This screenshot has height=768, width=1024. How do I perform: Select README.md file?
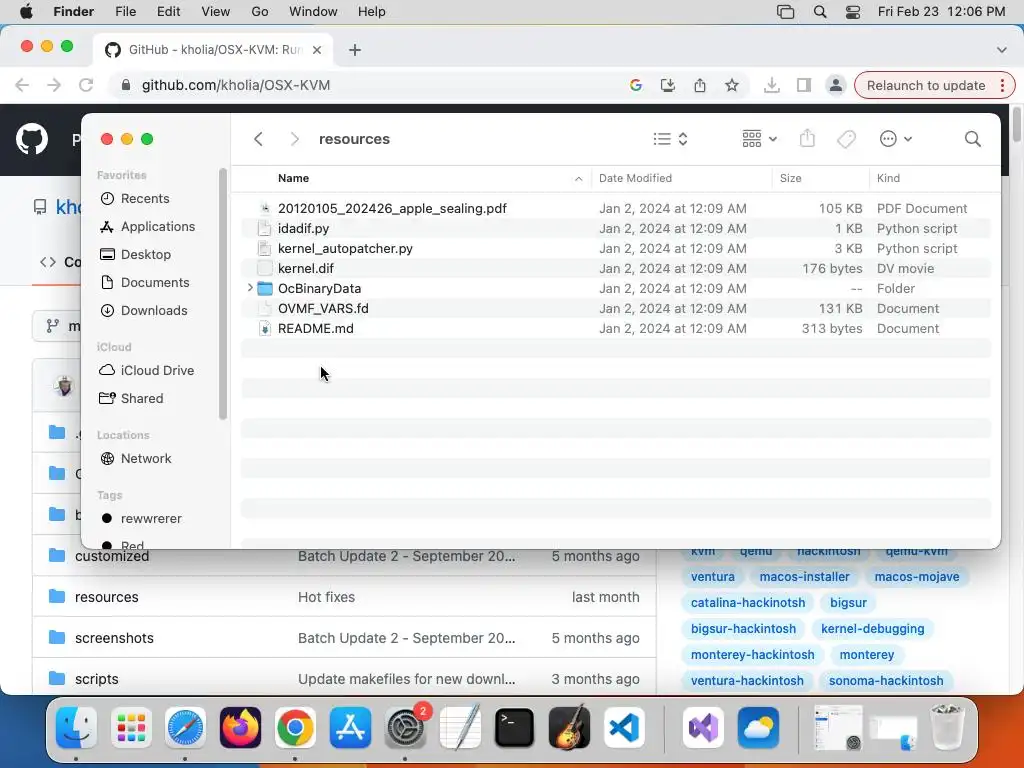coord(315,328)
